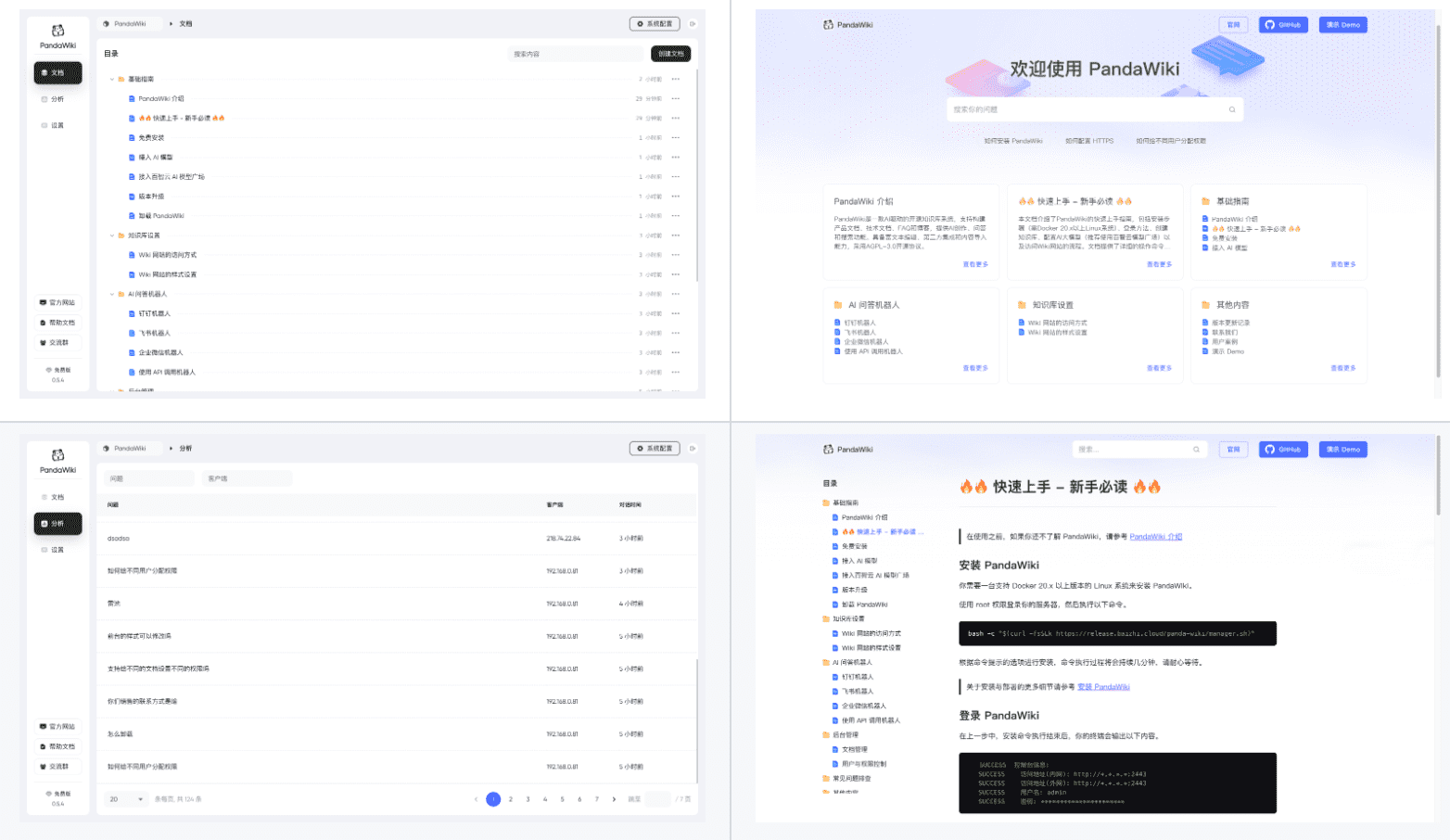Click folder icon on 其他内容 home card
This screenshot has height=840, width=1450.
(1205, 305)
